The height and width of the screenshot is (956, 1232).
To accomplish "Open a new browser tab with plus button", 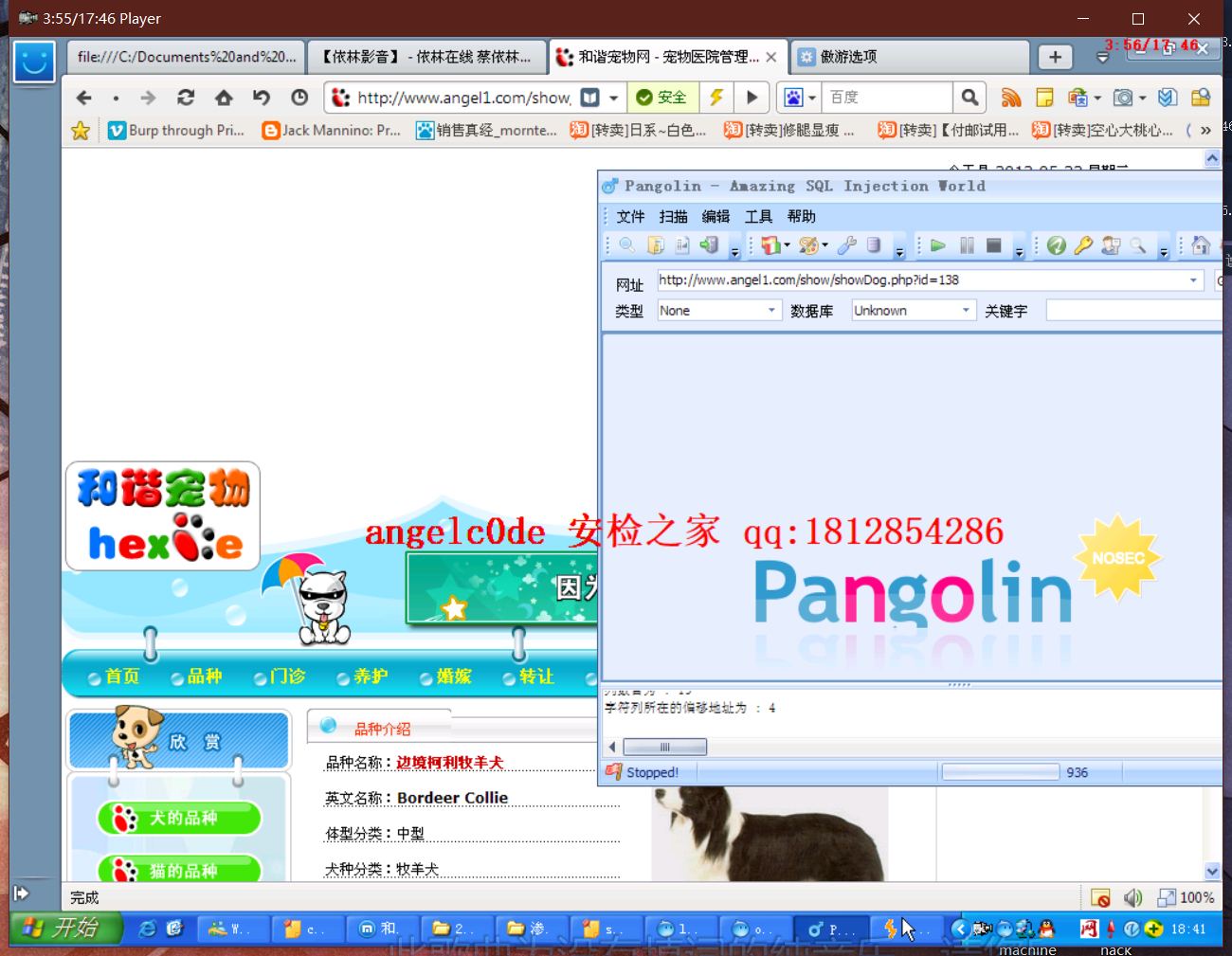I will [1055, 57].
